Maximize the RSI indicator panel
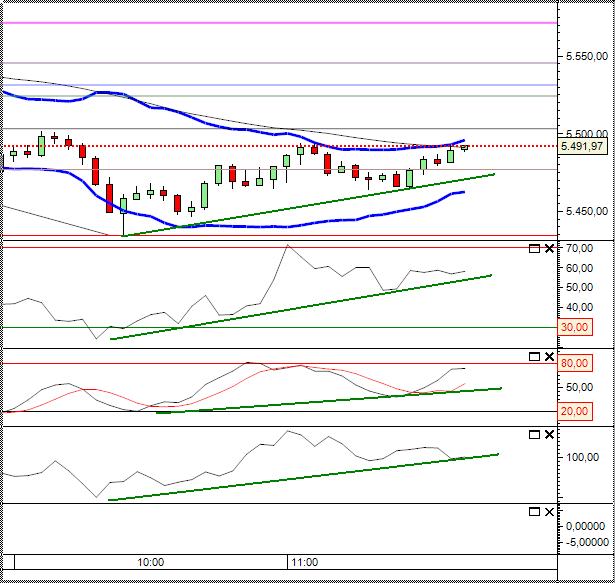The image size is (615, 583). pos(534,248)
